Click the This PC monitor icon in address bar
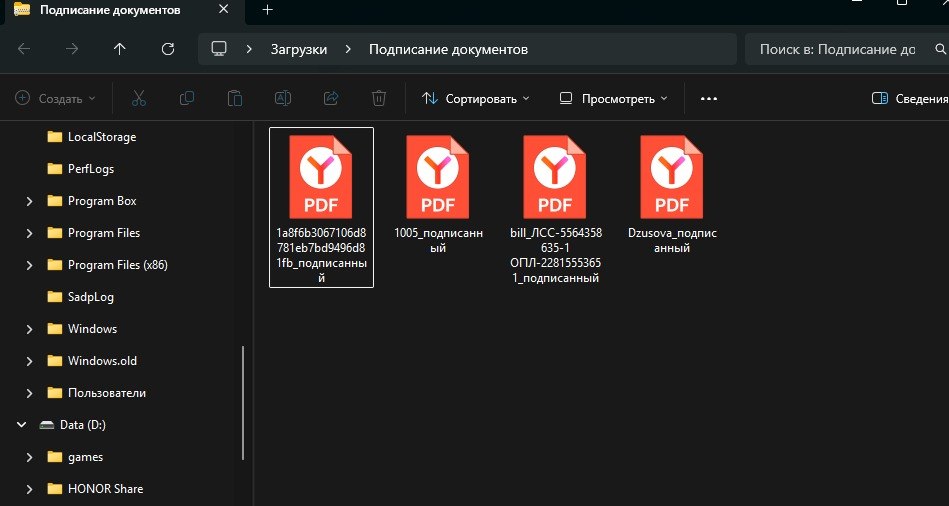Viewport: 949px width, 506px height. (x=219, y=49)
